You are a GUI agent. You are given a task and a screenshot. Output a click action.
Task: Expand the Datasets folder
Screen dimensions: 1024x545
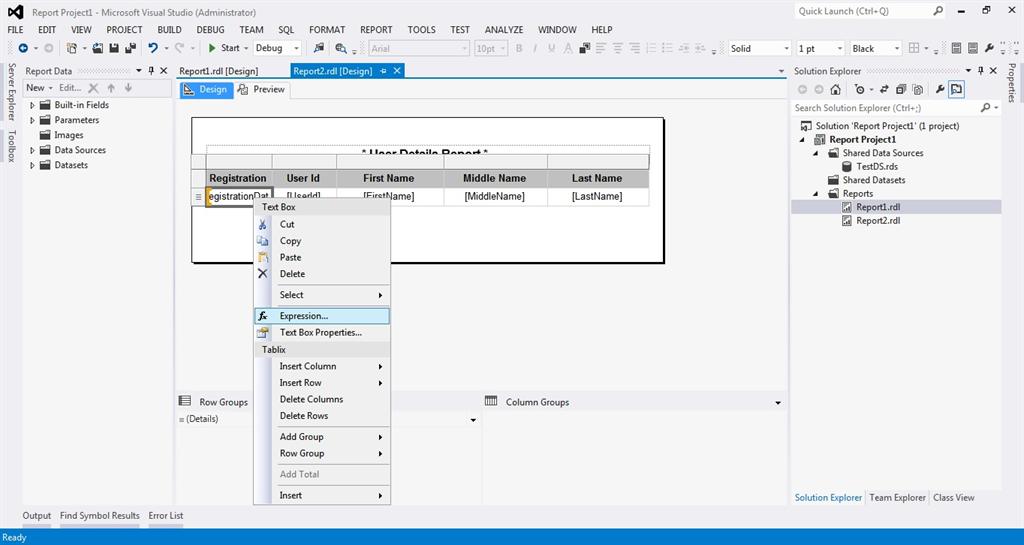[x=32, y=165]
